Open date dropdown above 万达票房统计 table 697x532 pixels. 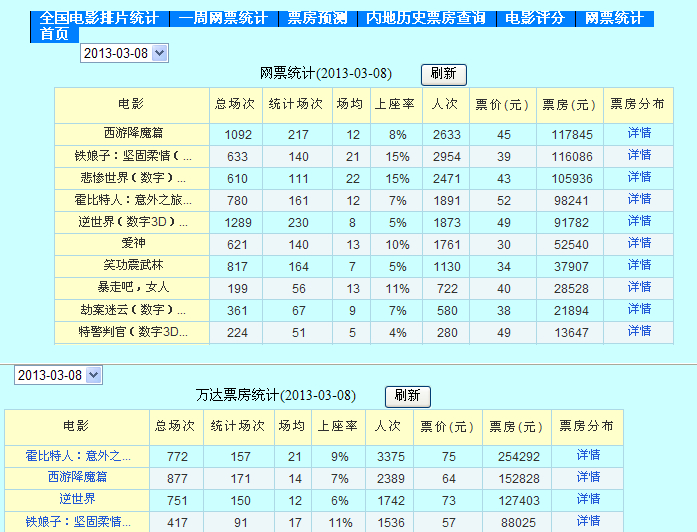coord(58,375)
